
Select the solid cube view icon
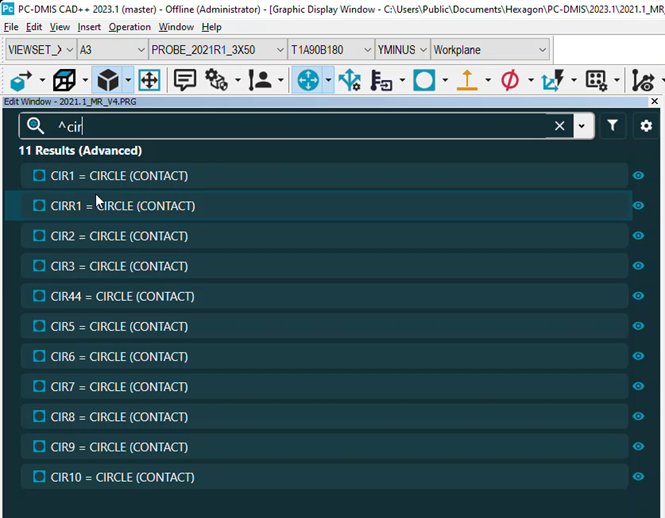107,80
